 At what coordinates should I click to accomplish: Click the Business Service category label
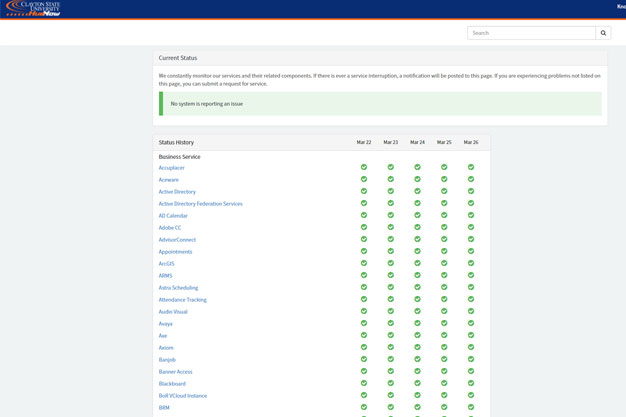[x=179, y=157]
